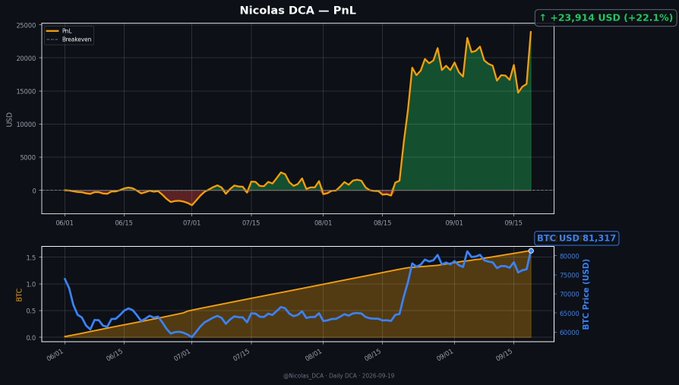Image resolution: width=679 pixels, height=385 pixels.
Task: Click the 20000 tick on the USD axis
Action: coord(26,58)
